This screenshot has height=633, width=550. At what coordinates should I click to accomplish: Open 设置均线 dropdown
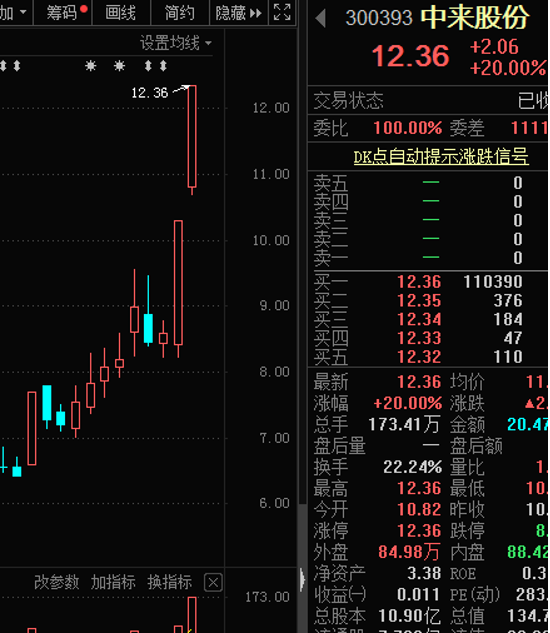pyautogui.click(x=176, y=43)
